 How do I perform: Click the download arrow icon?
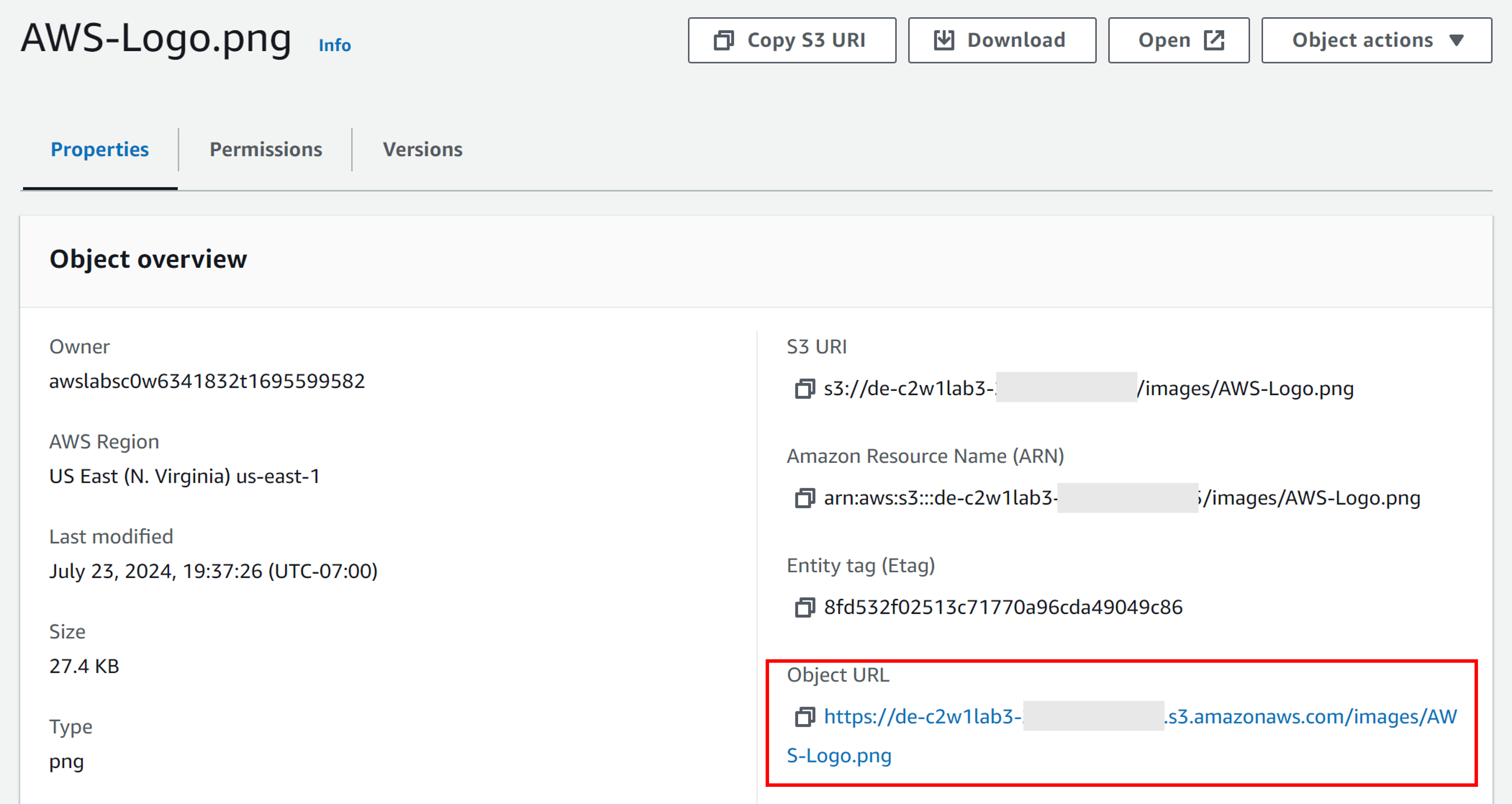(944, 41)
